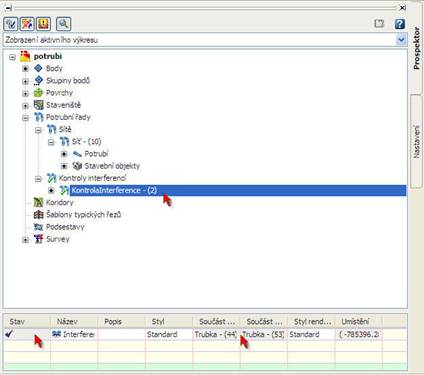Click the magnifier preview toolbar icon
Image resolution: width=424 pixels, height=375 pixels.
[x=63, y=24]
